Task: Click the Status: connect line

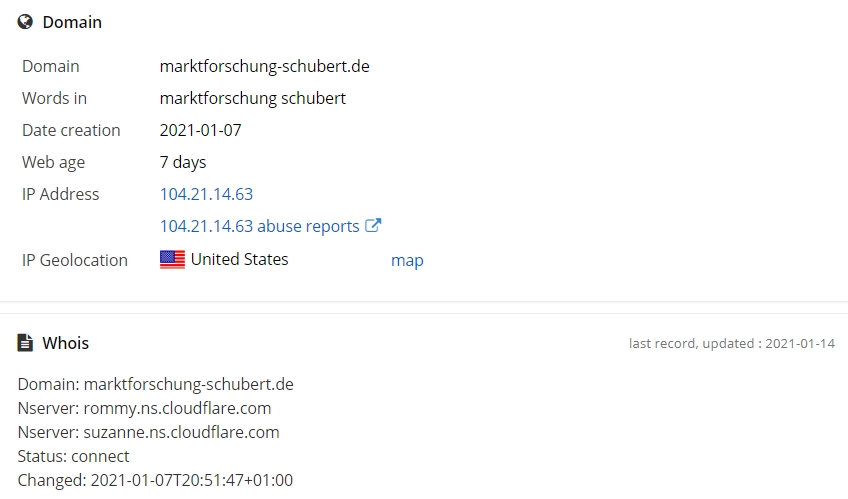Action: click(x=74, y=456)
